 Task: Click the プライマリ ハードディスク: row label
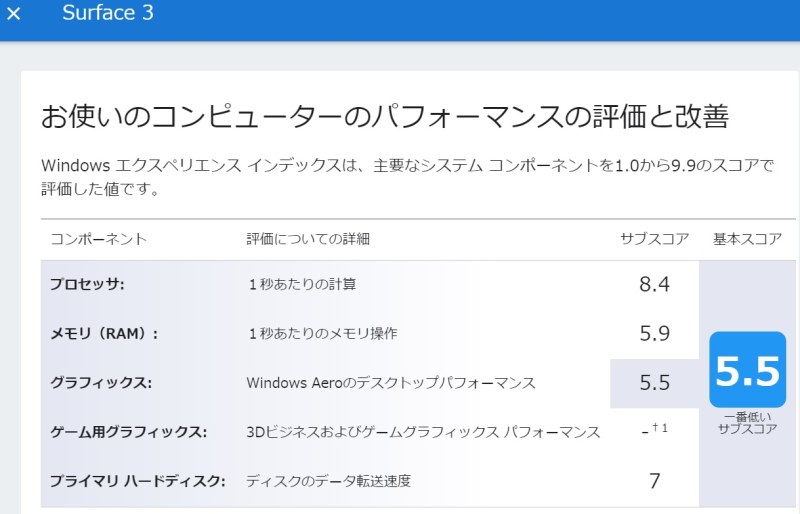138,481
